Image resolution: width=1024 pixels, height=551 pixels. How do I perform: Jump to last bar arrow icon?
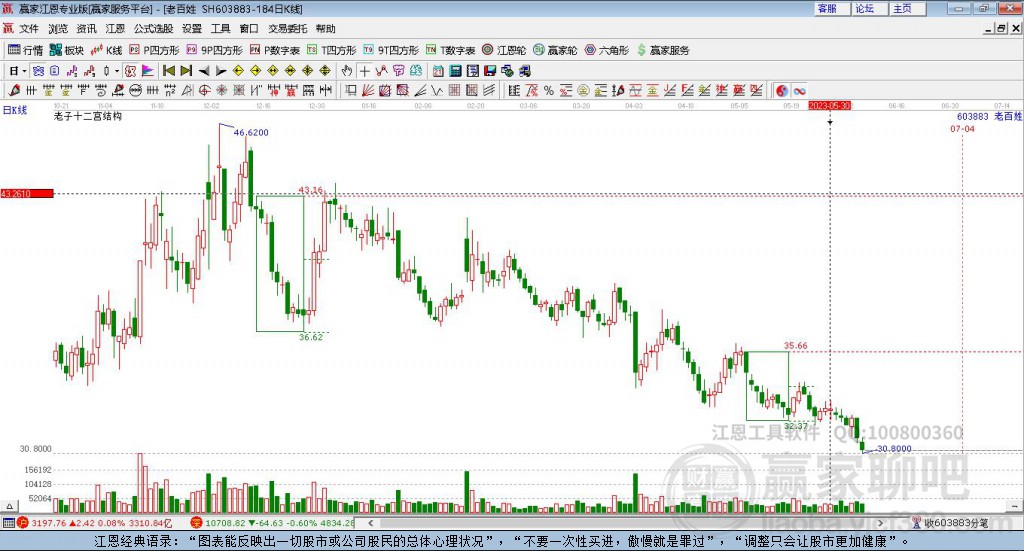pyautogui.click(x=186, y=71)
